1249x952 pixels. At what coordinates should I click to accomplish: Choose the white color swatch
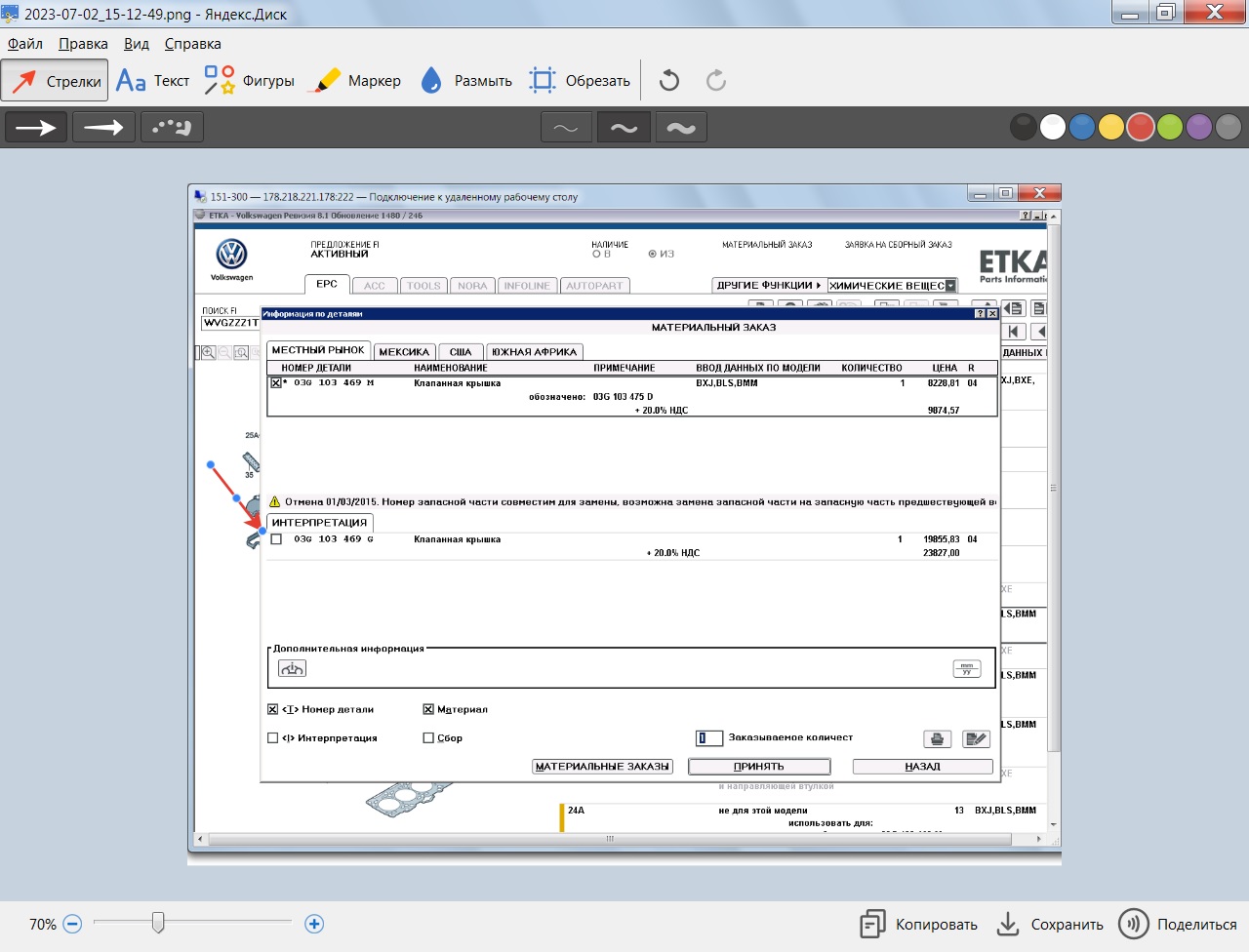(1053, 127)
